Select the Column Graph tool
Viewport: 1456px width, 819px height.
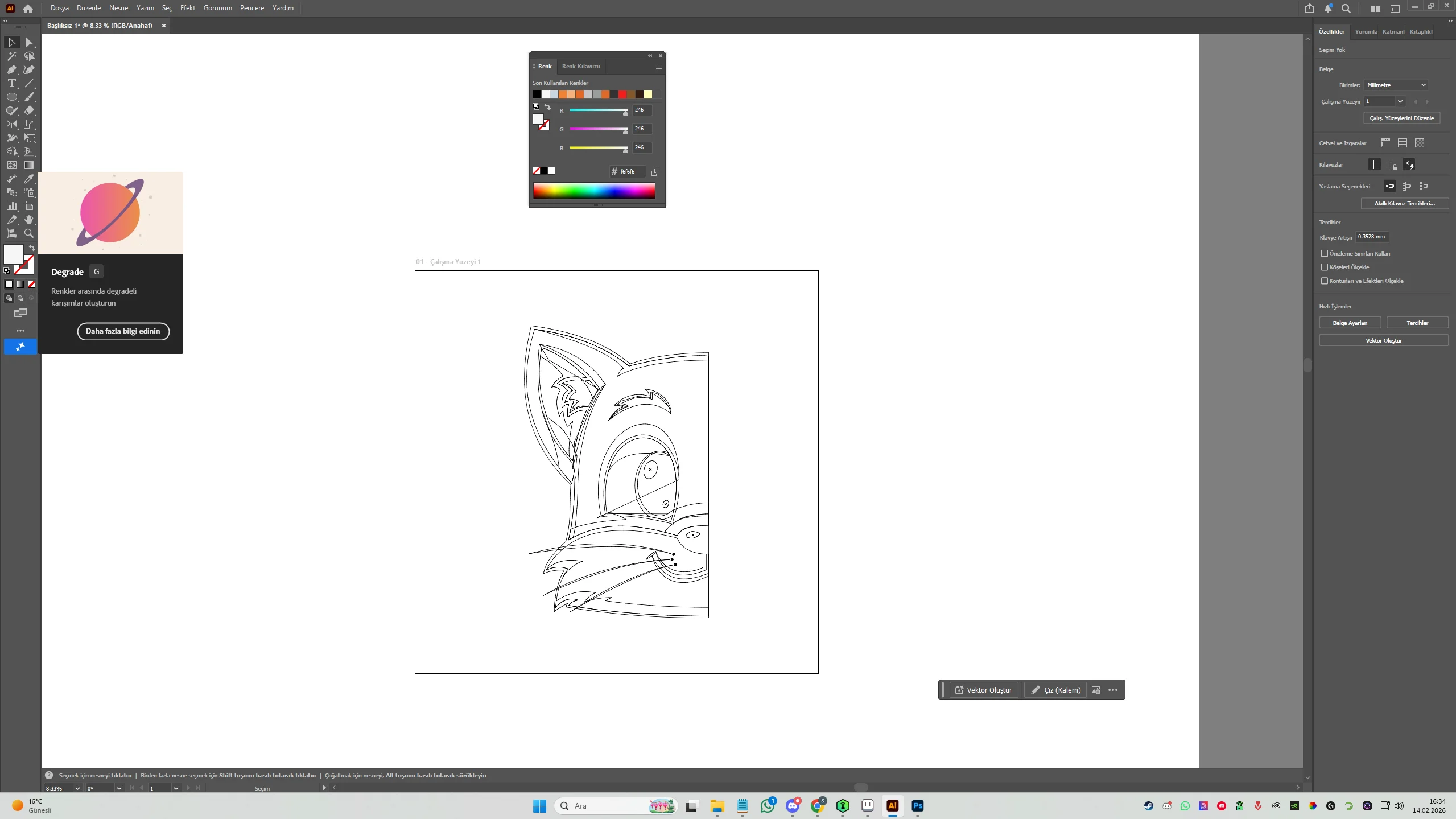[x=11, y=206]
